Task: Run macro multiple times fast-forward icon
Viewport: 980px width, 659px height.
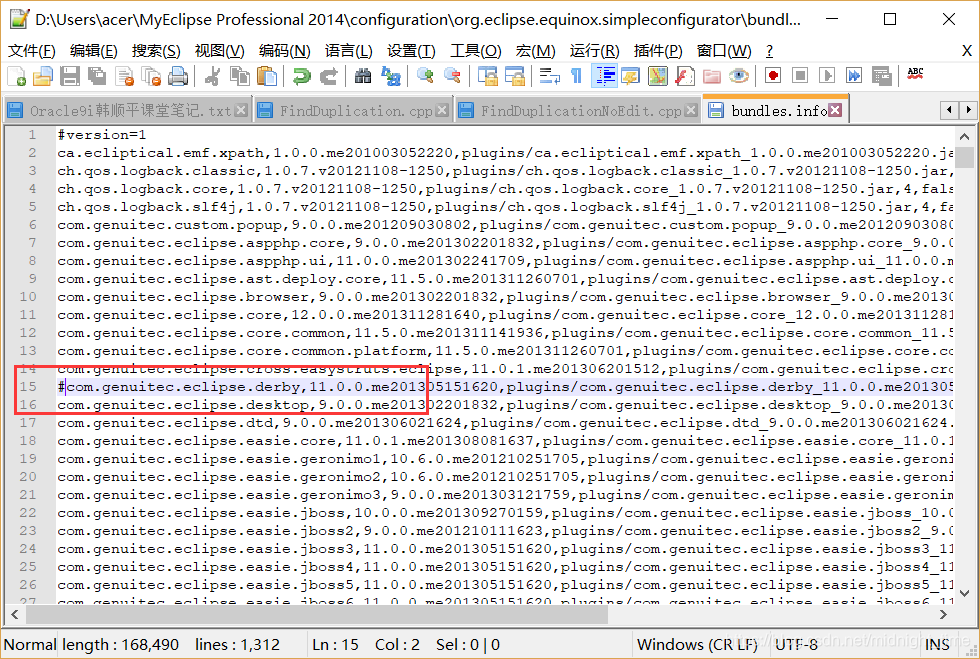Action: [854, 76]
